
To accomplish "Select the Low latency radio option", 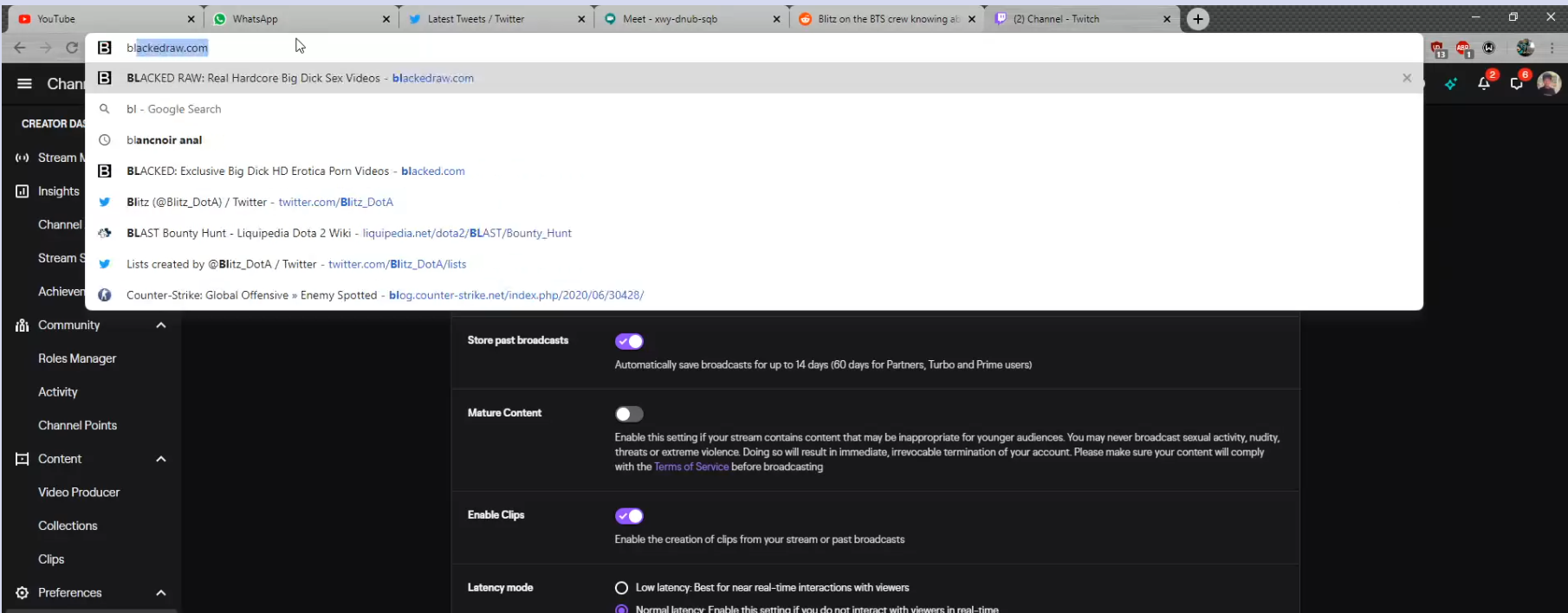I will (621, 588).
